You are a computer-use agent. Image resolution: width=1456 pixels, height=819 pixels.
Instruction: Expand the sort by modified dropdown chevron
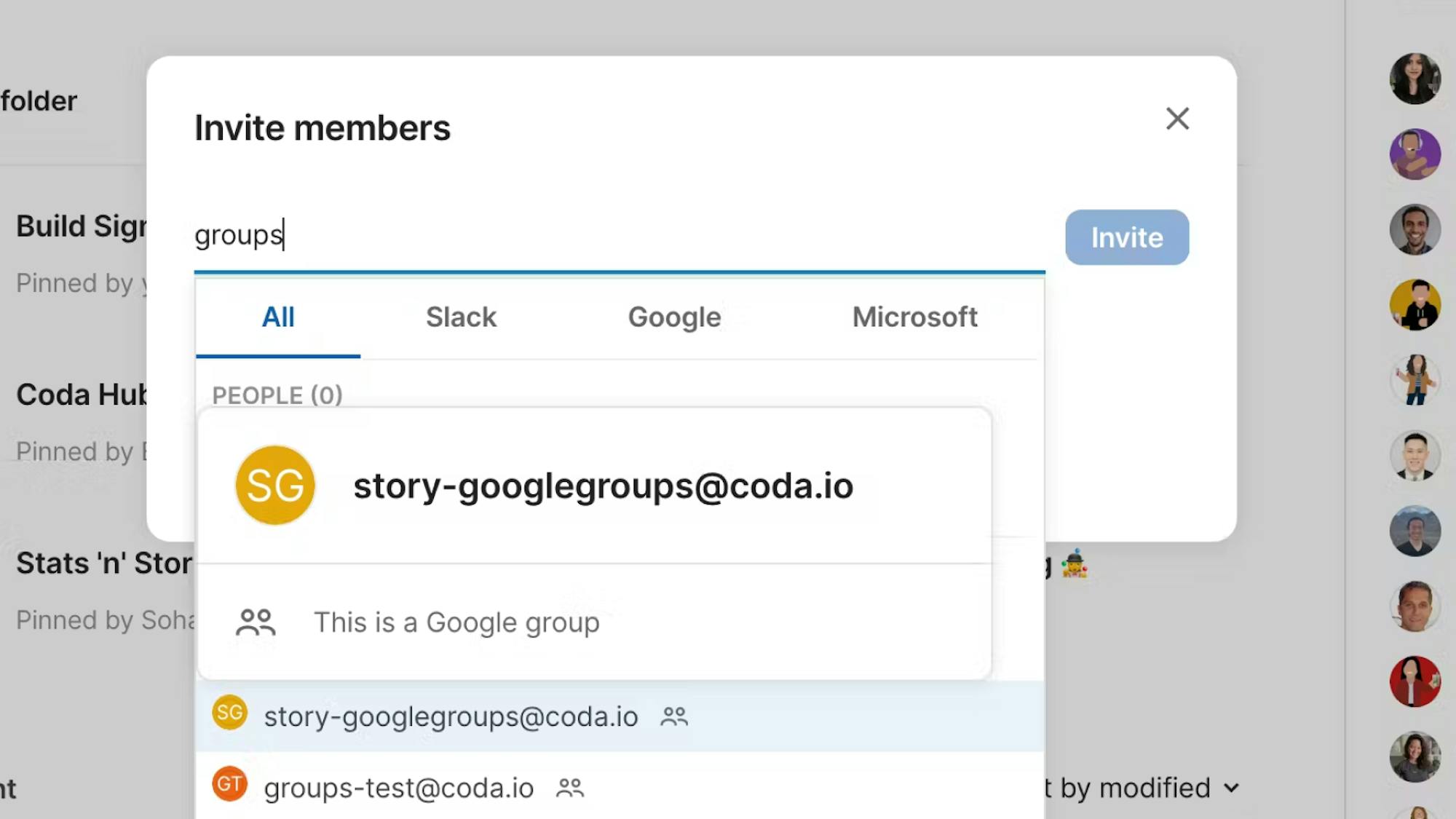point(1231,788)
